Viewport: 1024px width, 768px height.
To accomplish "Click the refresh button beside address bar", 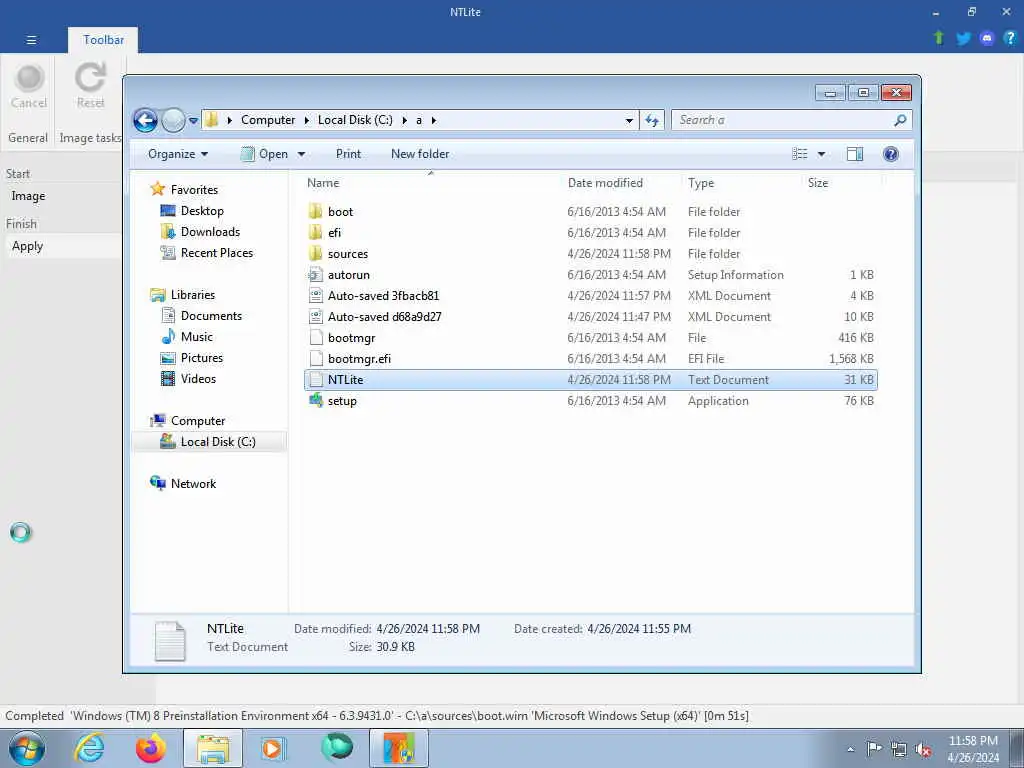I will pos(652,120).
